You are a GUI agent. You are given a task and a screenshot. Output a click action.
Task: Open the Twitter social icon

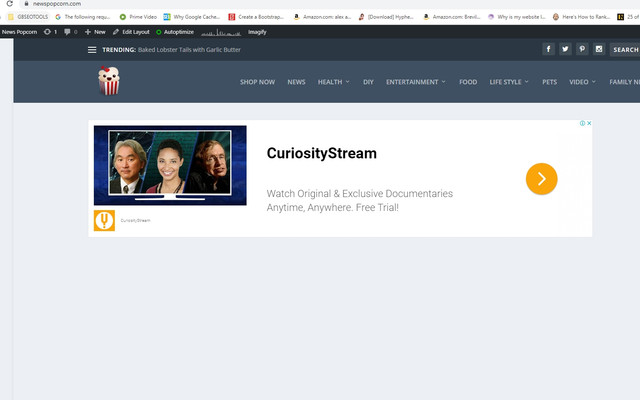click(565, 49)
